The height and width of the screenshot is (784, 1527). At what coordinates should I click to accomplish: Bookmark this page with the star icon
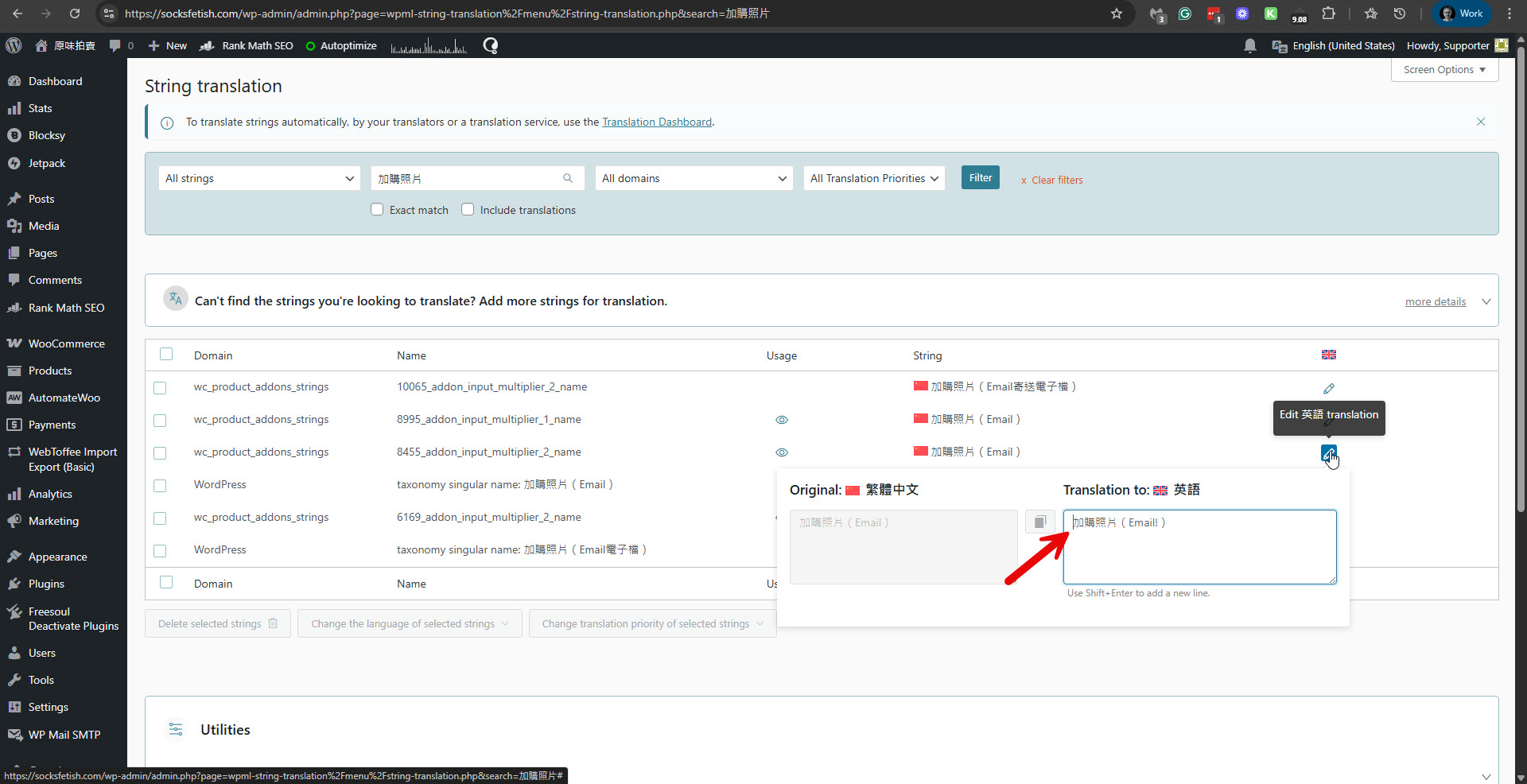(x=1117, y=14)
